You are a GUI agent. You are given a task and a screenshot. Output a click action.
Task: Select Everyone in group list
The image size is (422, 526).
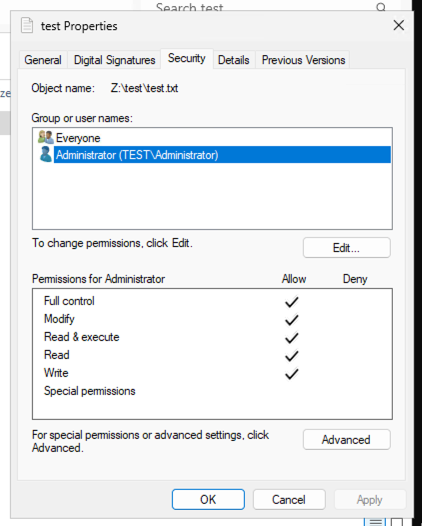(78, 138)
